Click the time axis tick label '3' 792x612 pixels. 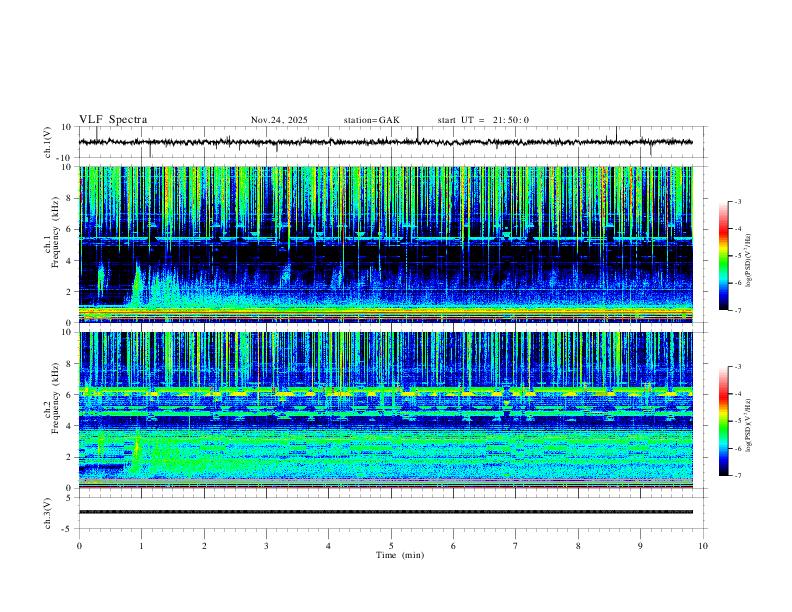266,546
